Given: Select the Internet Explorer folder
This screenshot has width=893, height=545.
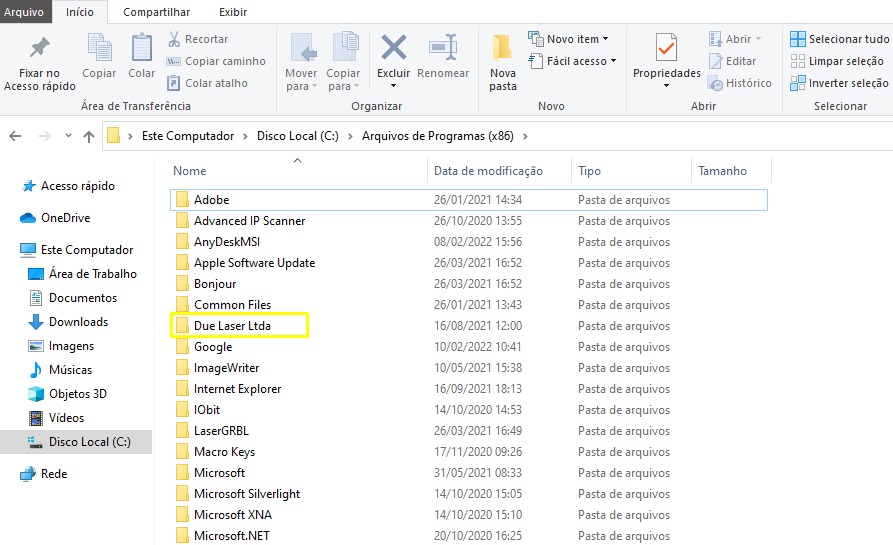Looking at the screenshot, I should [468, 389].
